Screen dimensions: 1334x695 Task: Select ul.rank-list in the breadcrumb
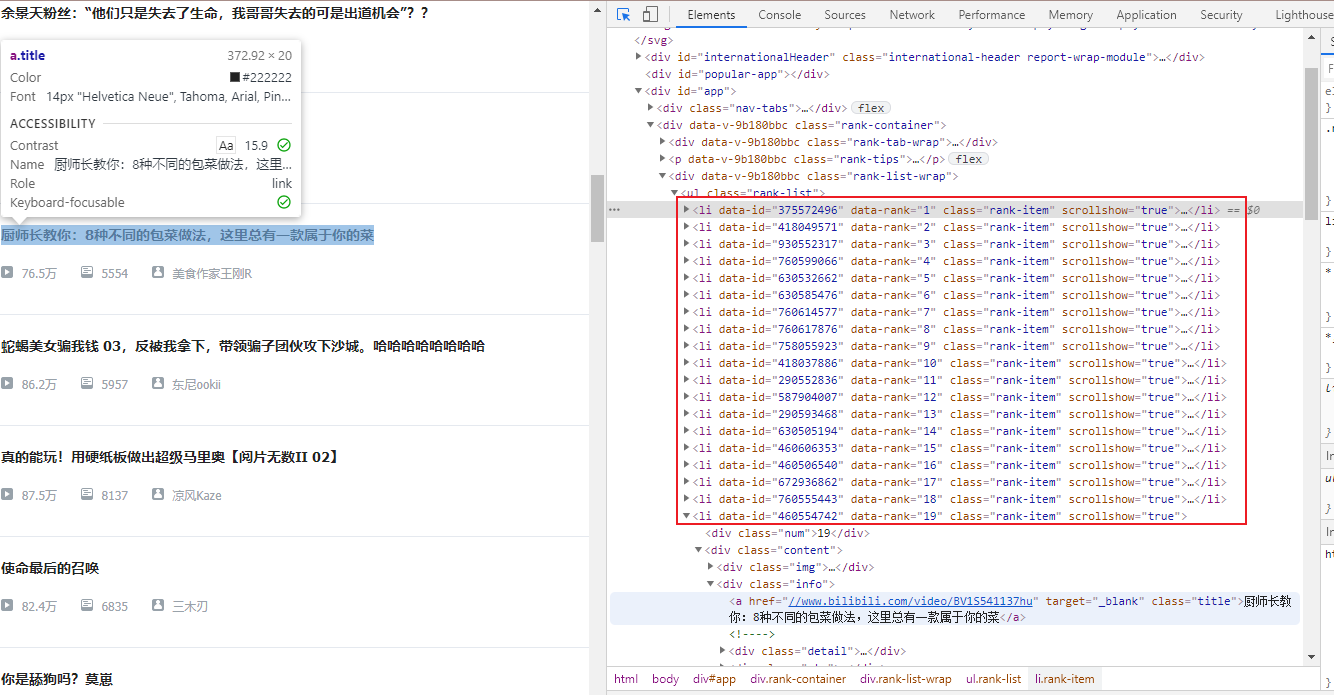pos(993,679)
